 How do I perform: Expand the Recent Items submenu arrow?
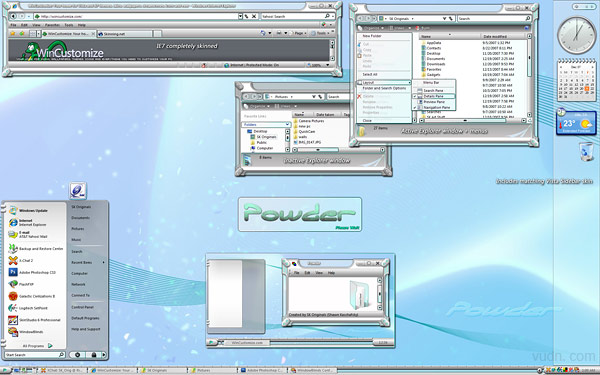coord(103,262)
